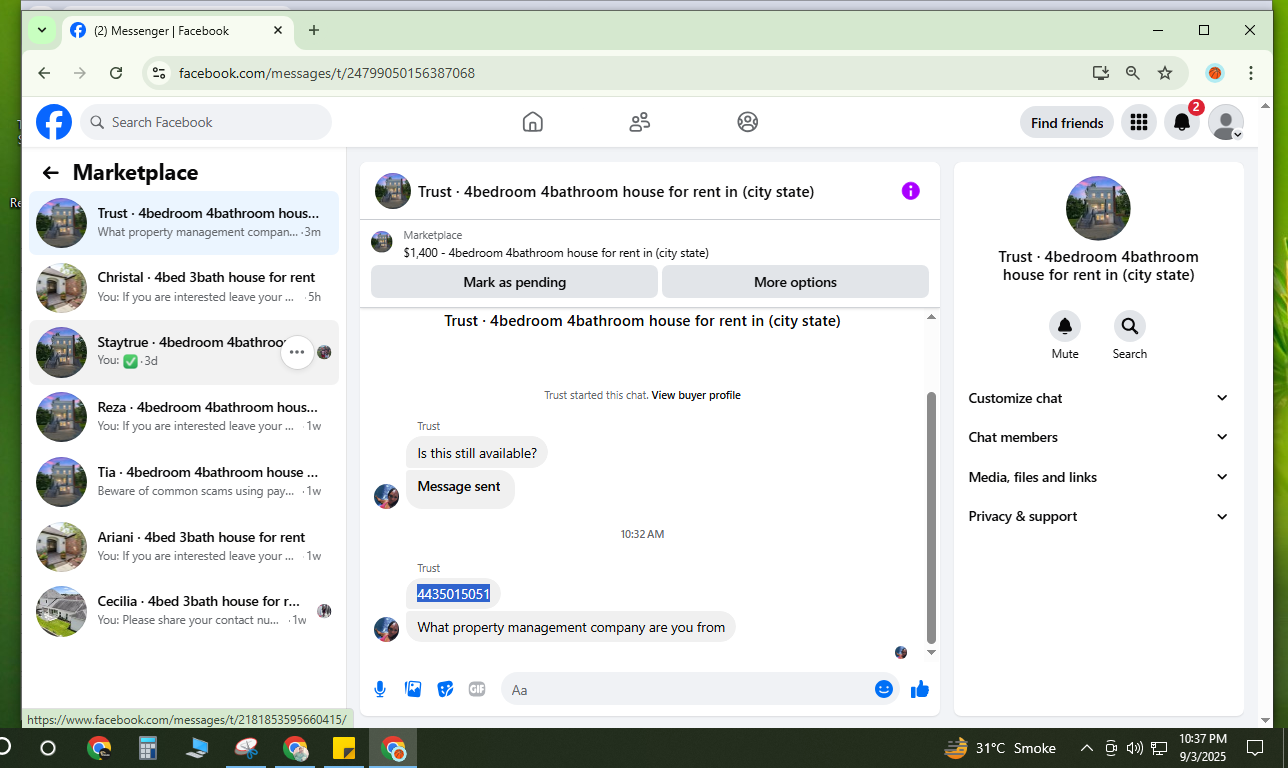Open Chrome profile basketball avatar
1288x768 pixels.
point(1215,73)
